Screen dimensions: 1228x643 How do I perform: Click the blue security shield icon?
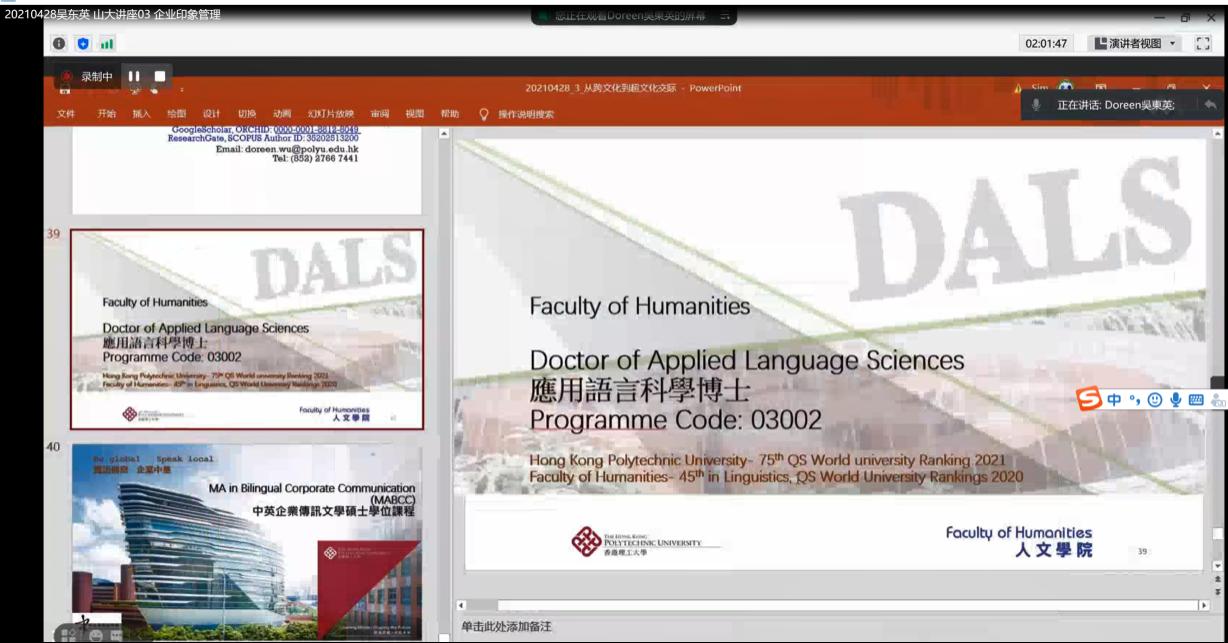pos(83,44)
